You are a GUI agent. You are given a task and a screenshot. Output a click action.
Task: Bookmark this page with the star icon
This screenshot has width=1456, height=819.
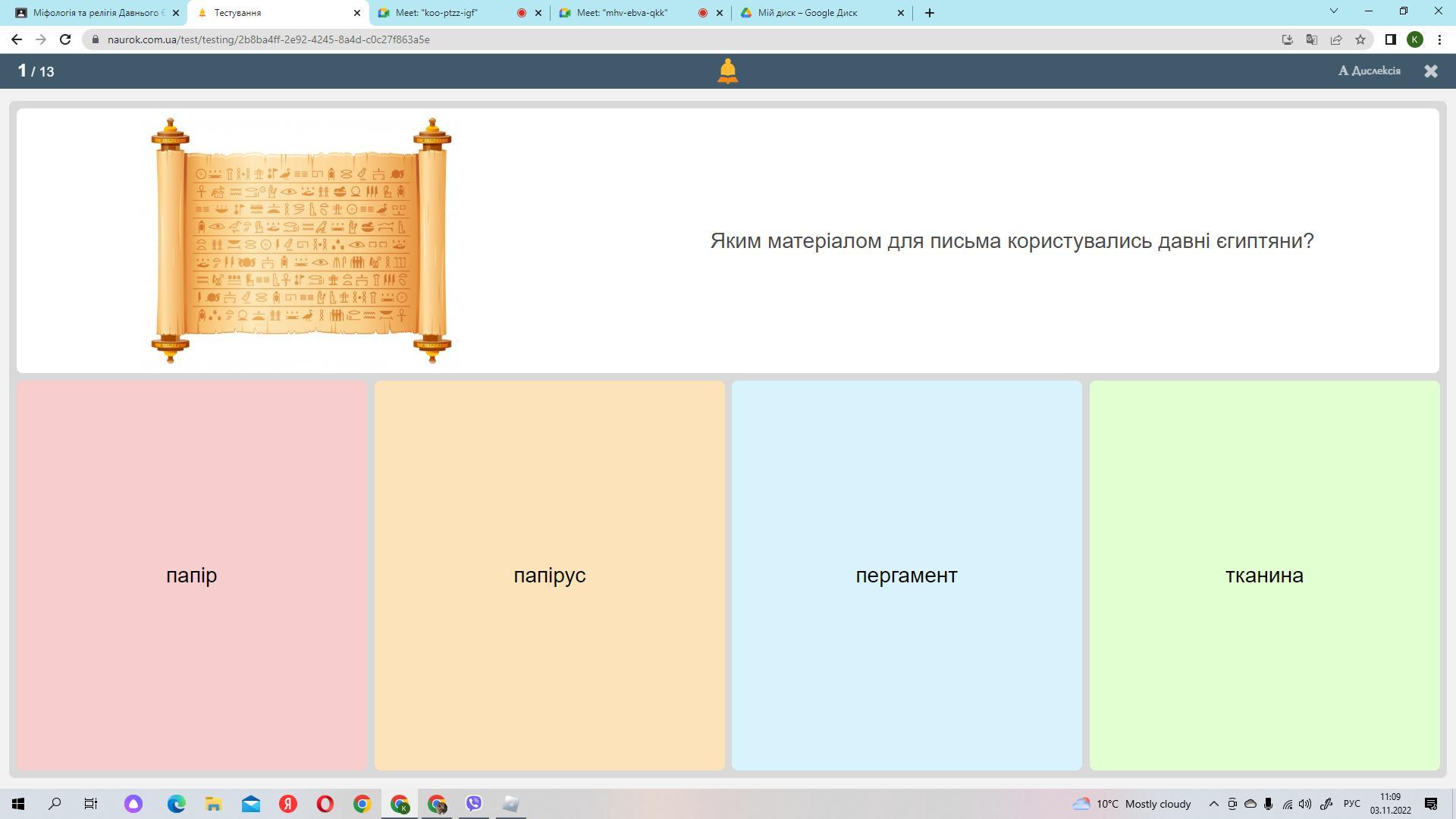tap(1360, 39)
